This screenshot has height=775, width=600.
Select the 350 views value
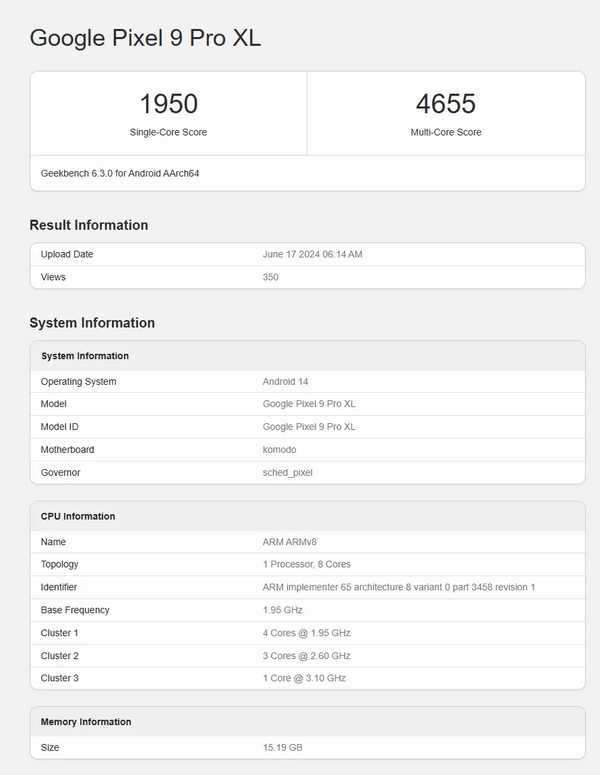(x=270, y=277)
